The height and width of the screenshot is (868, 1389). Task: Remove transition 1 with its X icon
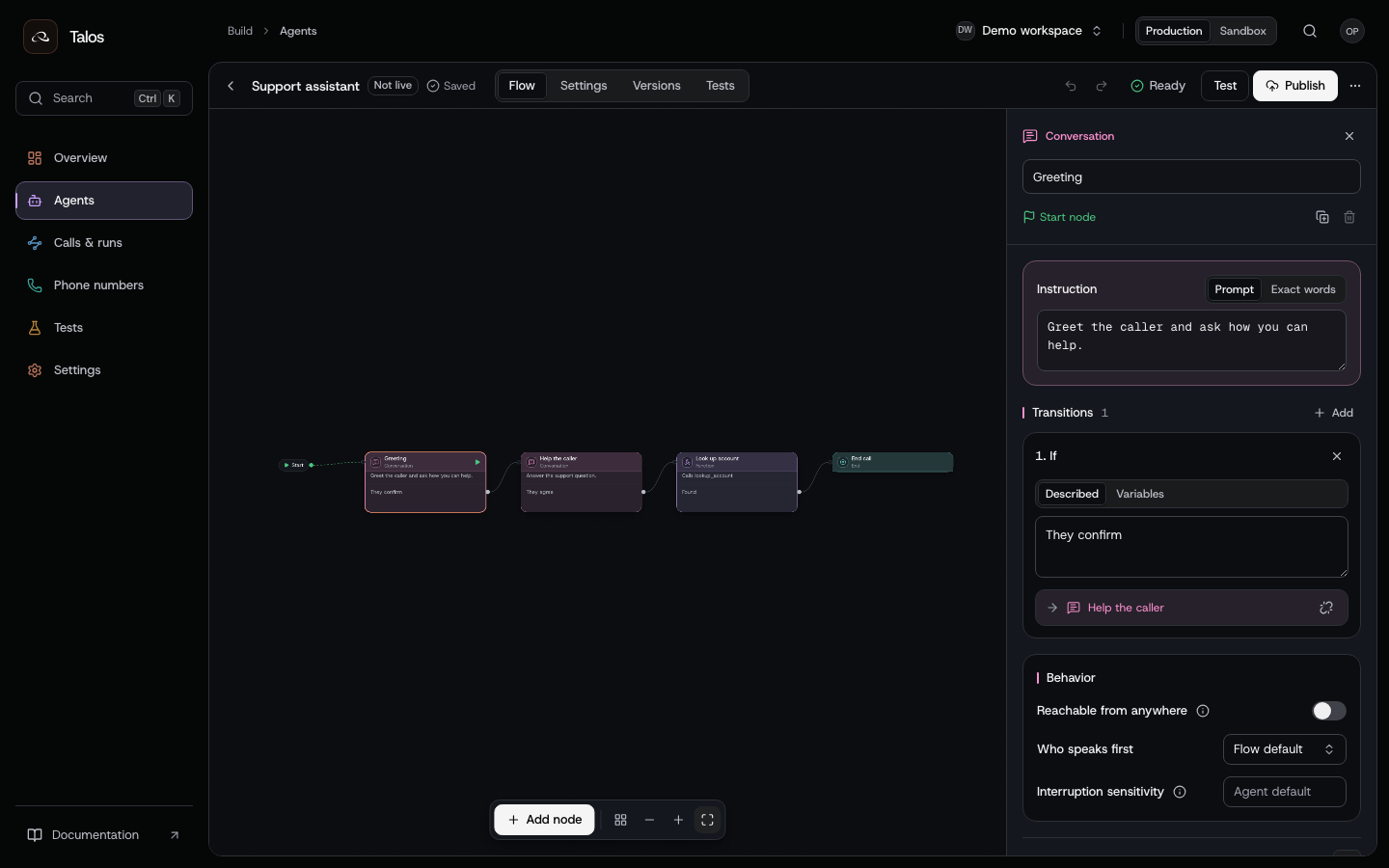[x=1337, y=456]
